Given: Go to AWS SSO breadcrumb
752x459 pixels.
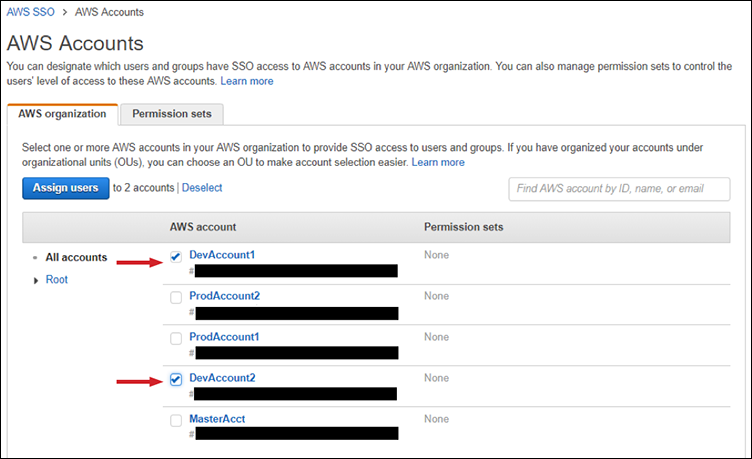Looking at the screenshot, I should (x=30, y=12).
